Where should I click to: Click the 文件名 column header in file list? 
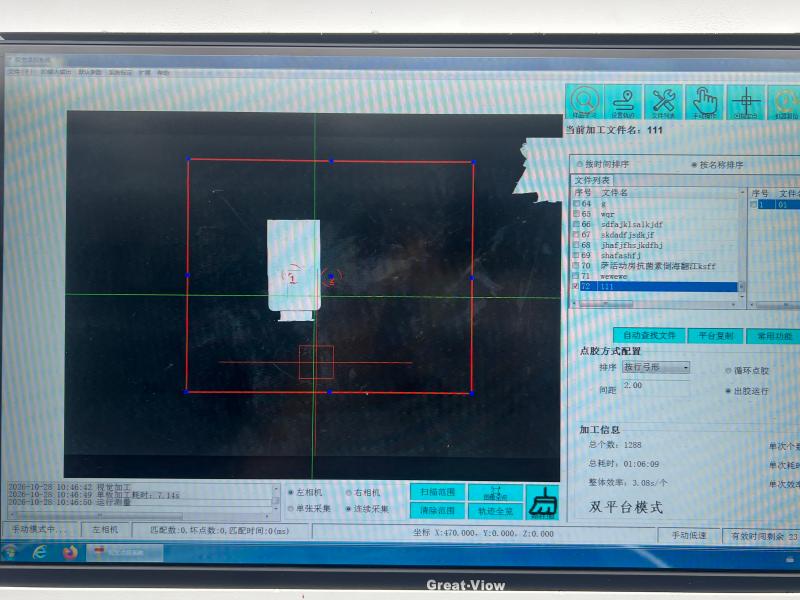(x=614, y=193)
